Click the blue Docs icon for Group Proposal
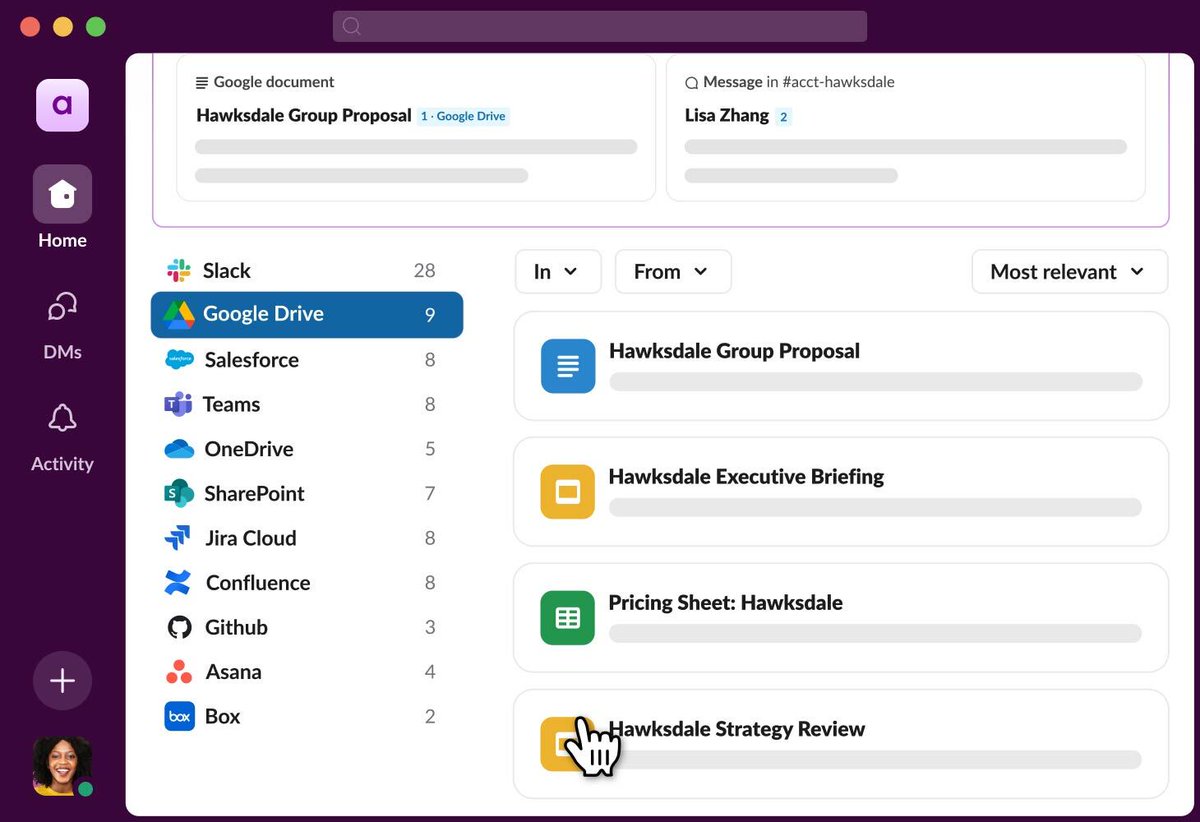 pos(568,366)
